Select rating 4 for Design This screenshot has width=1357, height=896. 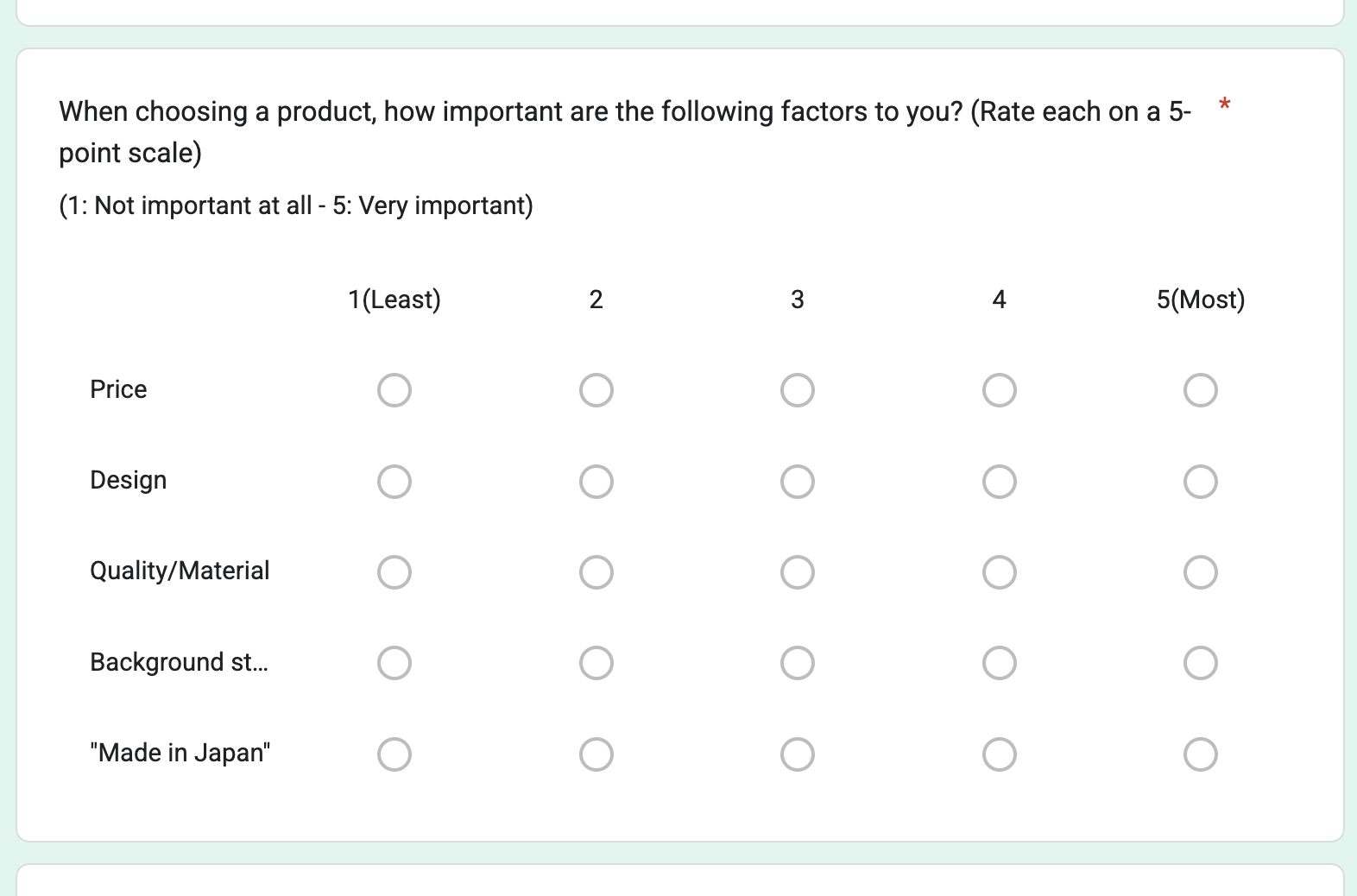(x=1000, y=482)
